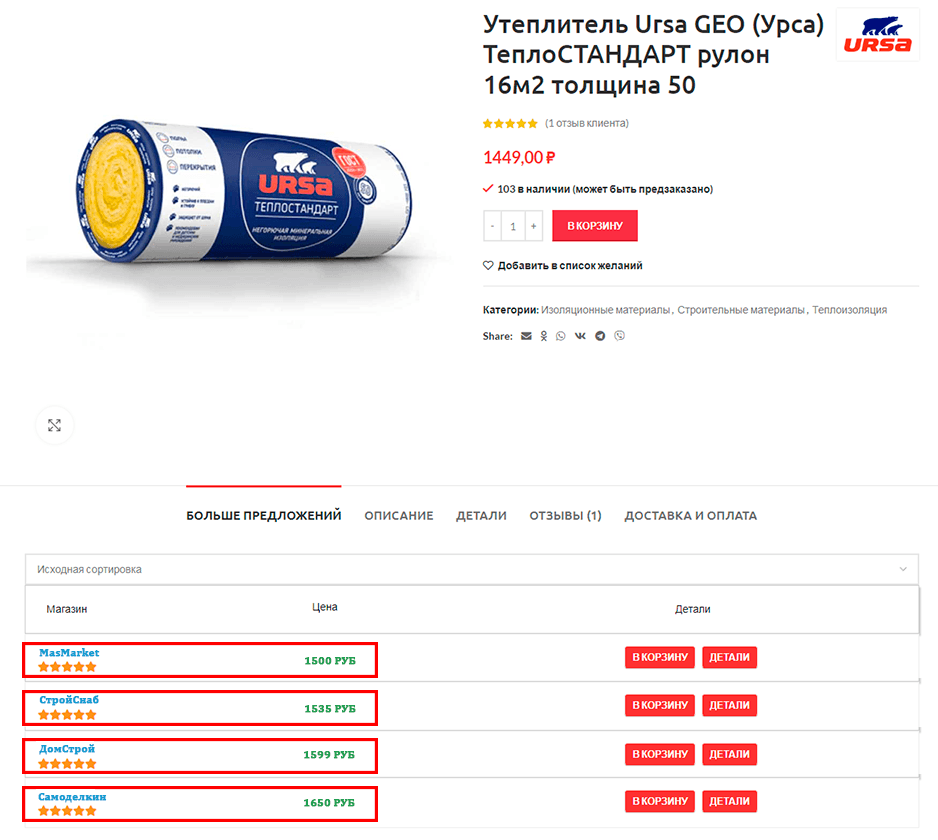Share the product through Viber icon
Viewport: 938px width, 840px height.
620,336
